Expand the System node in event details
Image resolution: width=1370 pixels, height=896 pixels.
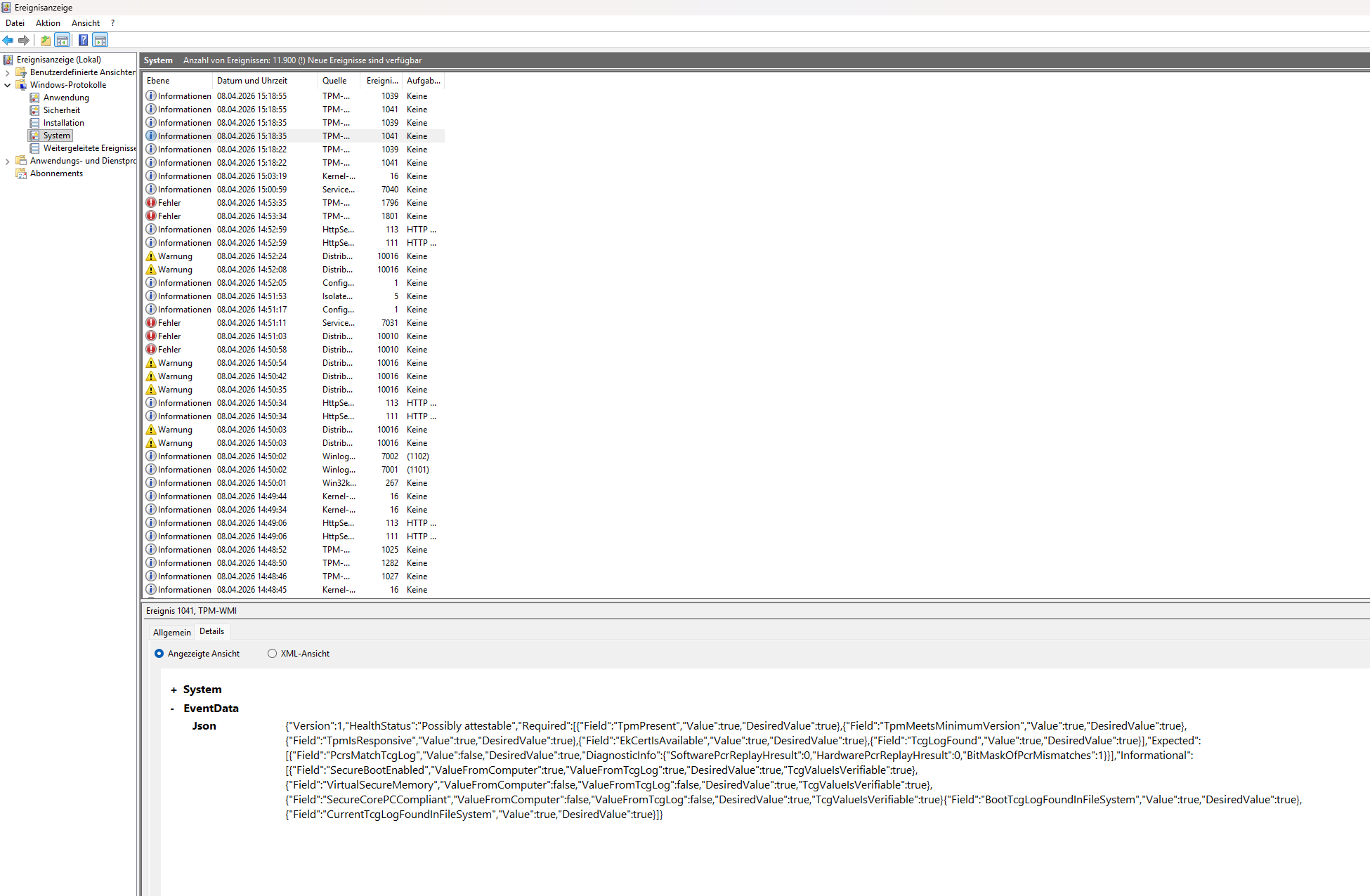coord(174,690)
